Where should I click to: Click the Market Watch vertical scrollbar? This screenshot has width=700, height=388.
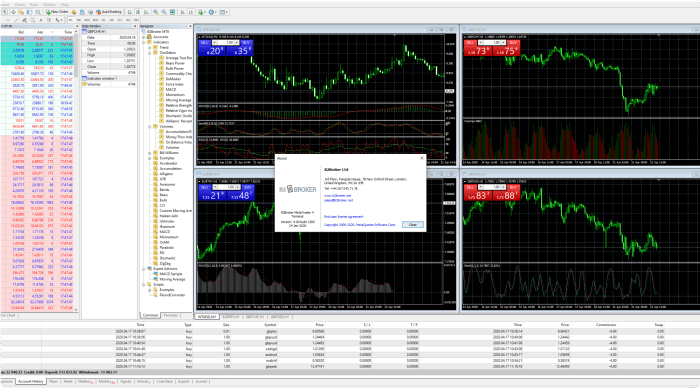pyautogui.click(x=76, y=170)
